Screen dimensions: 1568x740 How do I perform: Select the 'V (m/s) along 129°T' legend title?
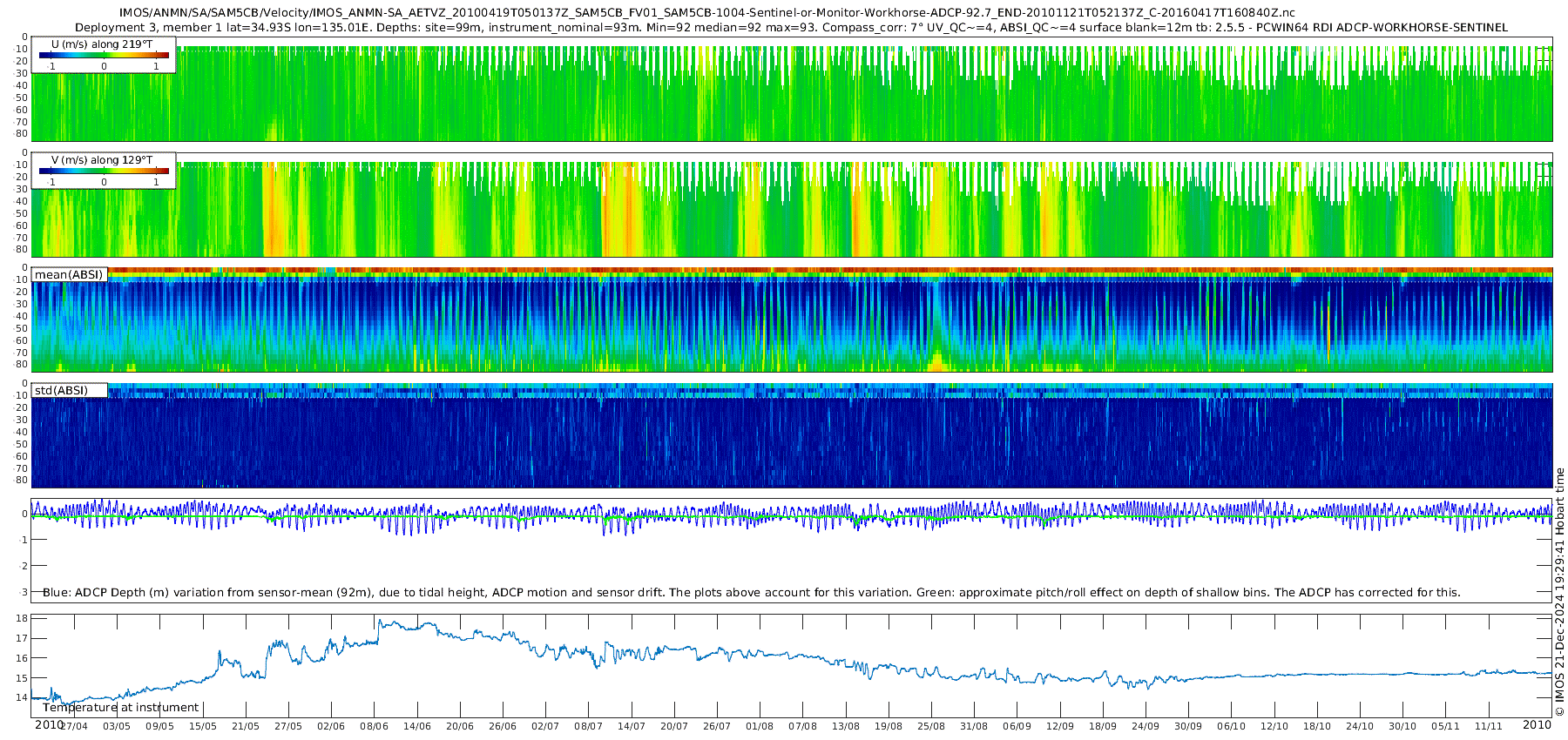[102, 160]
